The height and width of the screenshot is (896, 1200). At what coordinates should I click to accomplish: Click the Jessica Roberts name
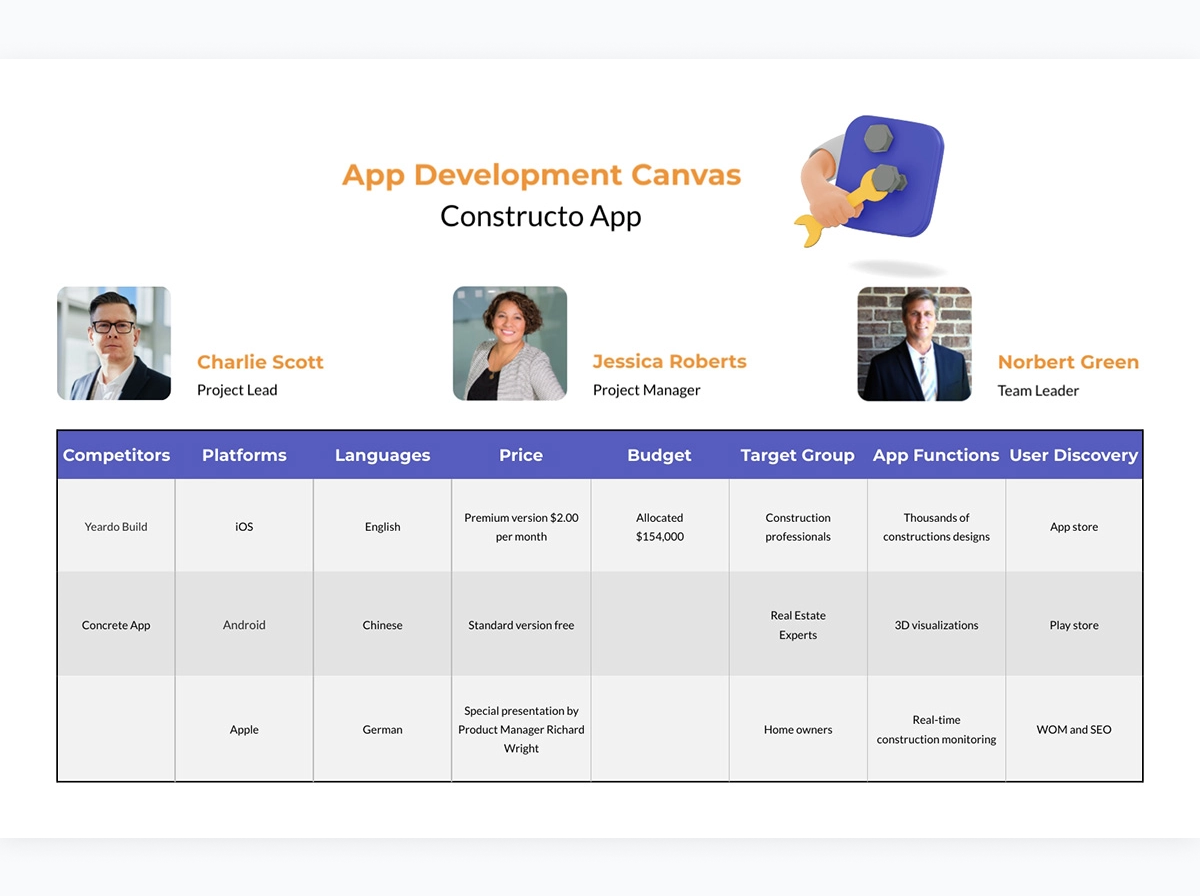[x=670, y=361]
